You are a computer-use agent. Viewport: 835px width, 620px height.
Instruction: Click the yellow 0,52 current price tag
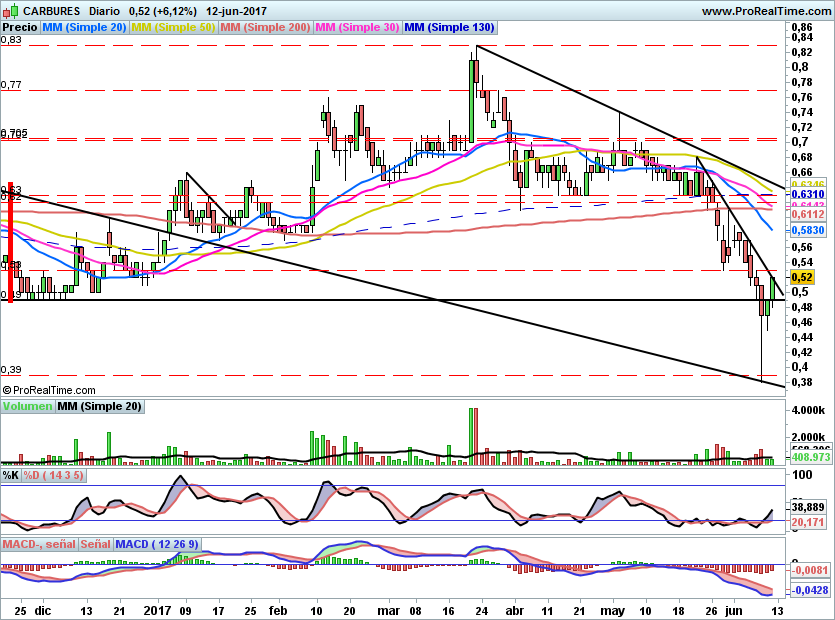click(x=802, y=277)
